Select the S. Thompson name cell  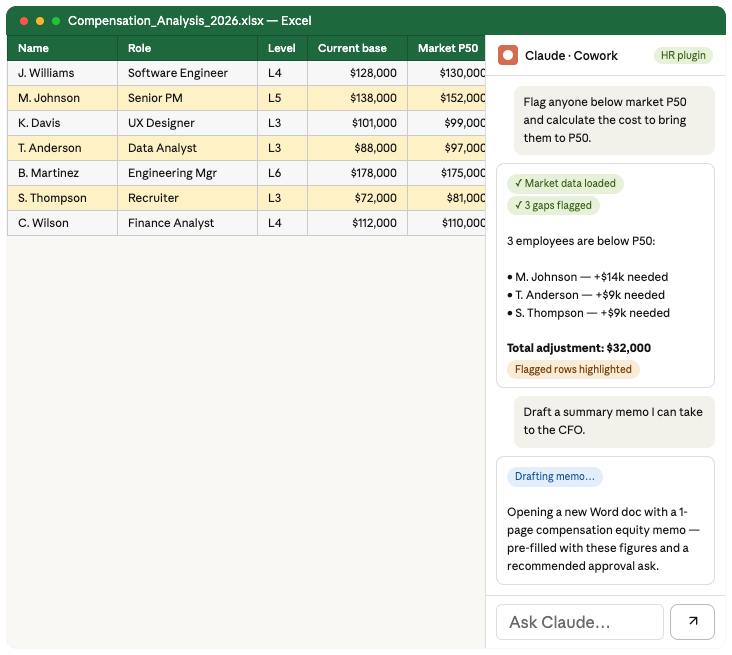point(62,198)
